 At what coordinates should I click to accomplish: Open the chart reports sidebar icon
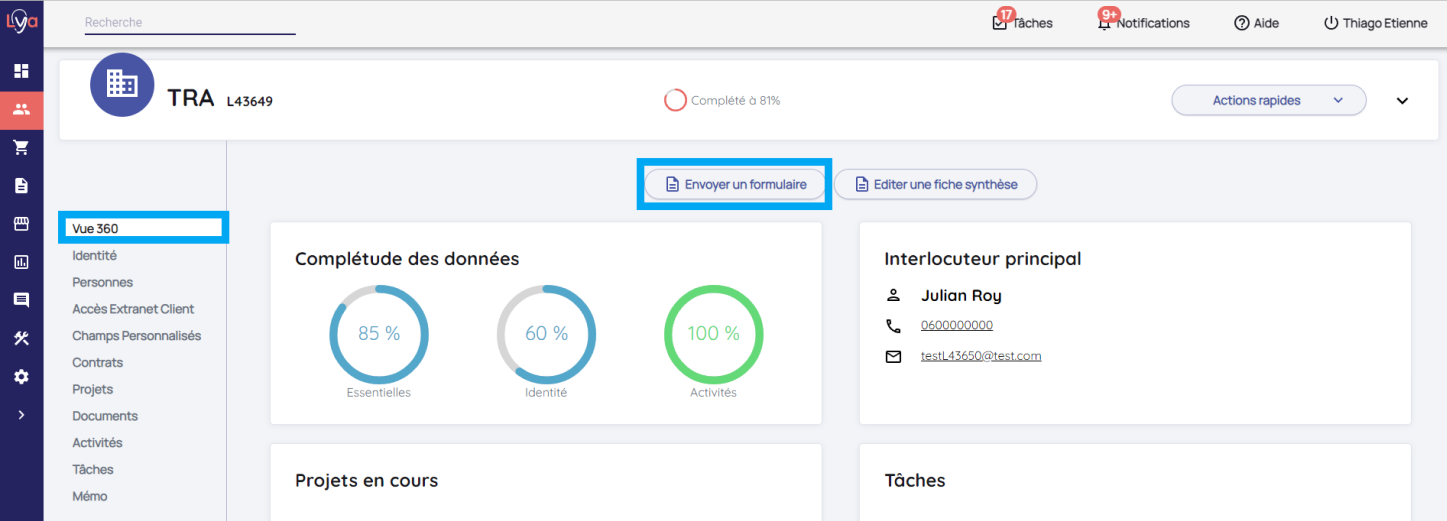click(21, 262)
